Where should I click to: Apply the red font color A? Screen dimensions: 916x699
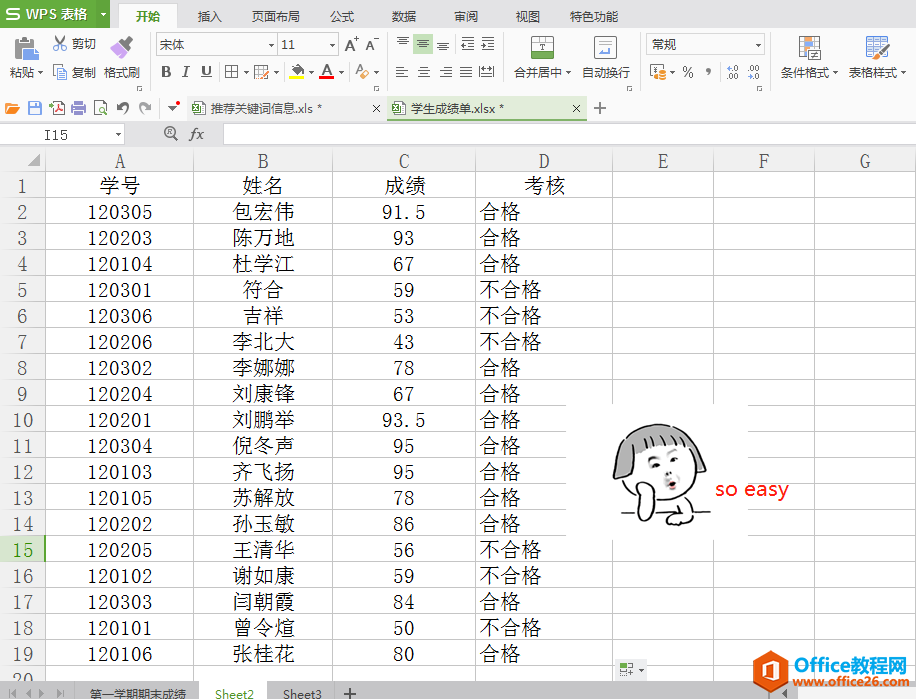pyautogui.click(x=327, y=72)
